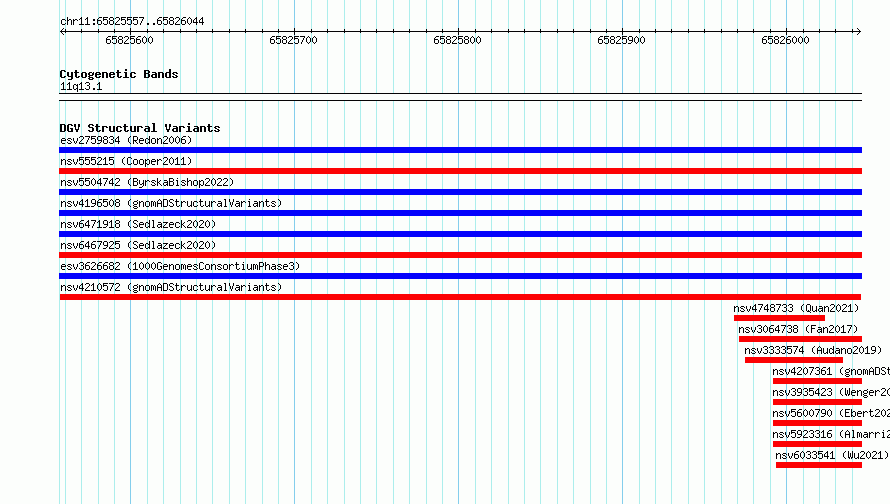Open the nsv5504742 (ByrskaBishop2022) label

pyautogui.click(x=147, y=182)
